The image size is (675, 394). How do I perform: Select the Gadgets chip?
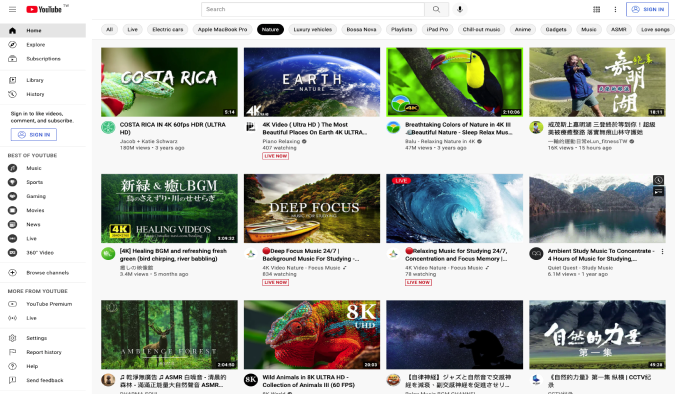[556, 30]
